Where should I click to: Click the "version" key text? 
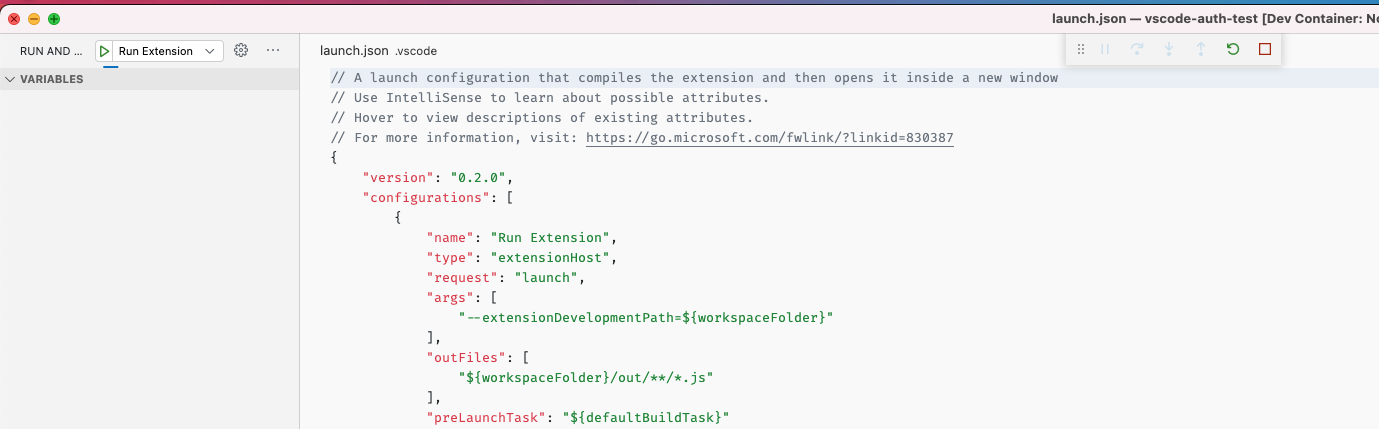(x=398, y=177)
